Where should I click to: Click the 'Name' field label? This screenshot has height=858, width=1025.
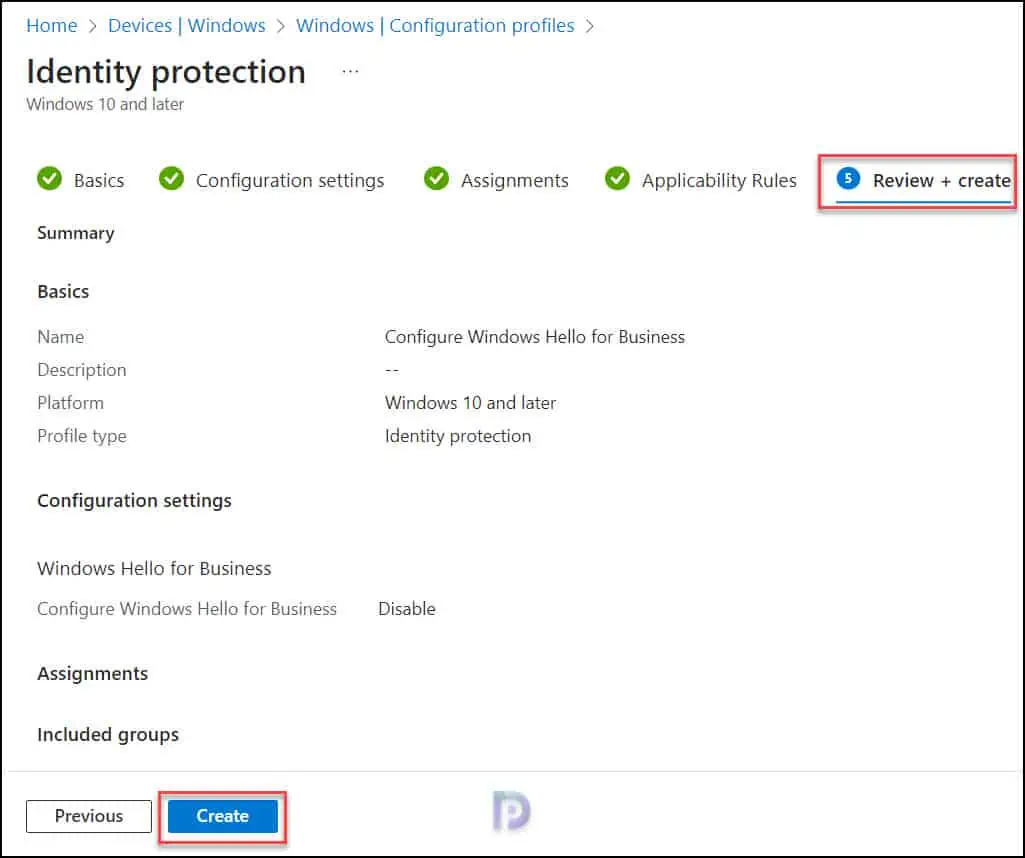(61, 337)
